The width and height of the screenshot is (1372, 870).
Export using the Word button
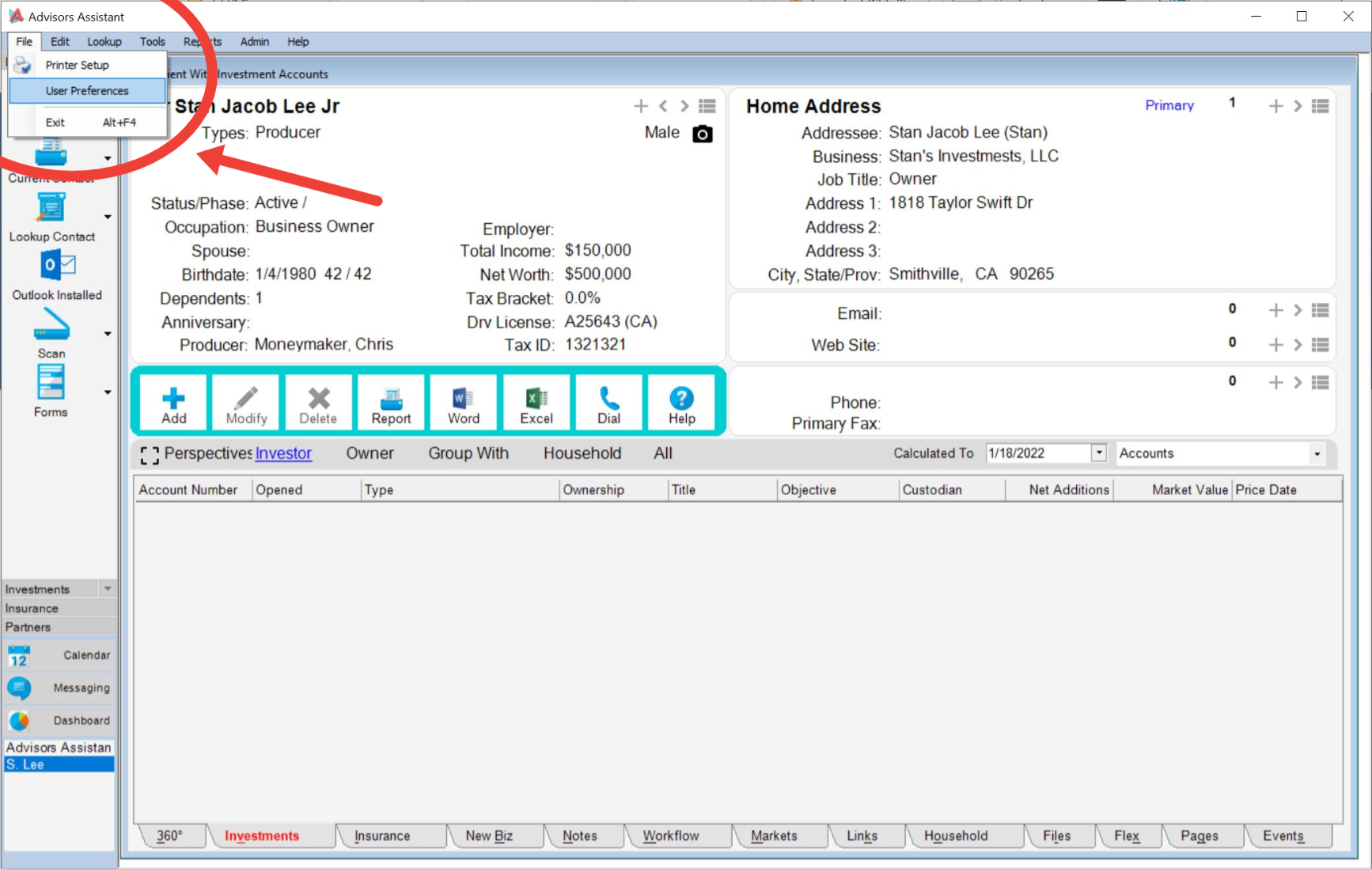pyautogui.click(x=464, y=403)
